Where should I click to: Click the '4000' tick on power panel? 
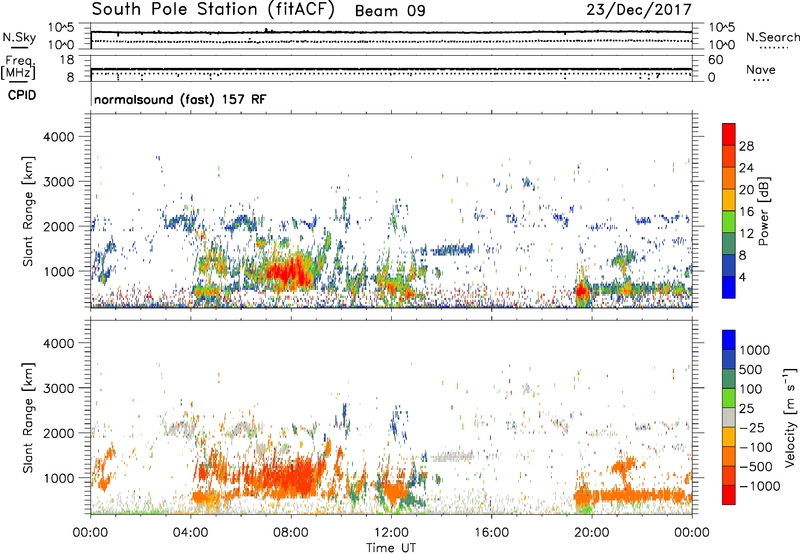click(x=58, y=137)
